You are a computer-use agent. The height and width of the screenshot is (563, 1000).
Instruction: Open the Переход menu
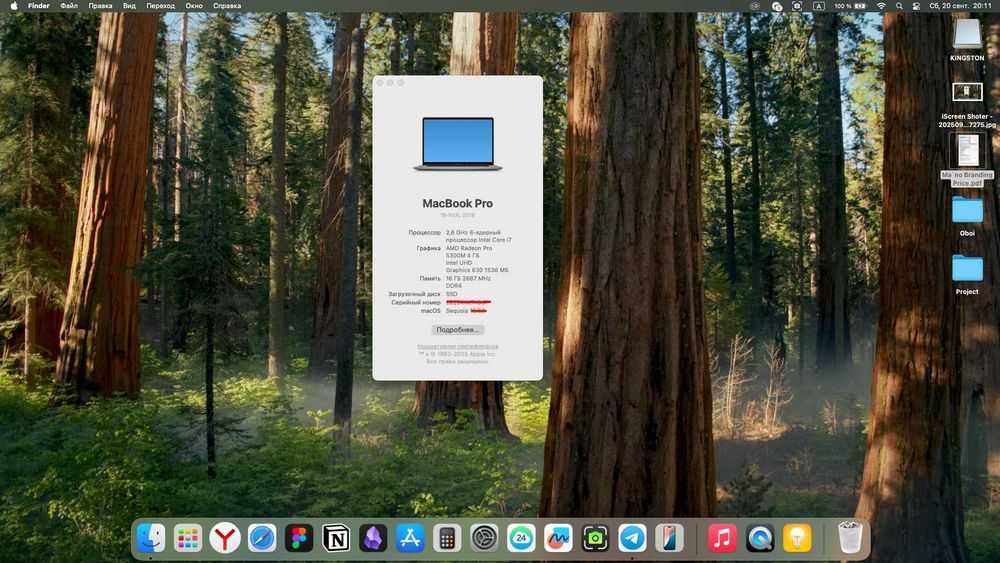point(161,6)
